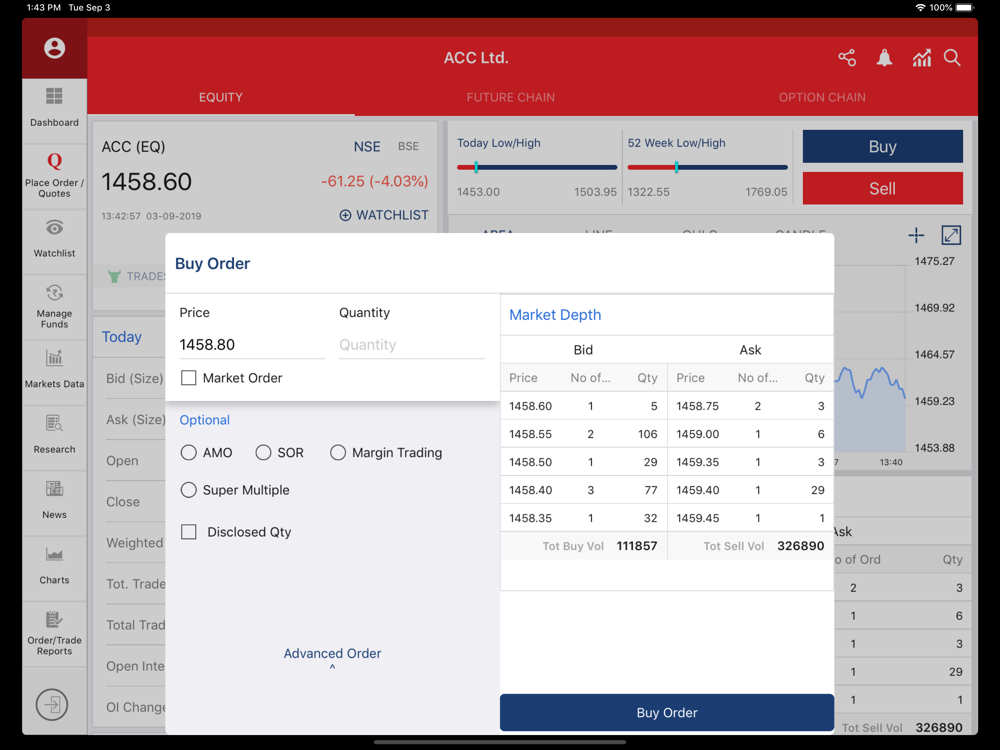
Task: Open Research section
Action: 54,434
